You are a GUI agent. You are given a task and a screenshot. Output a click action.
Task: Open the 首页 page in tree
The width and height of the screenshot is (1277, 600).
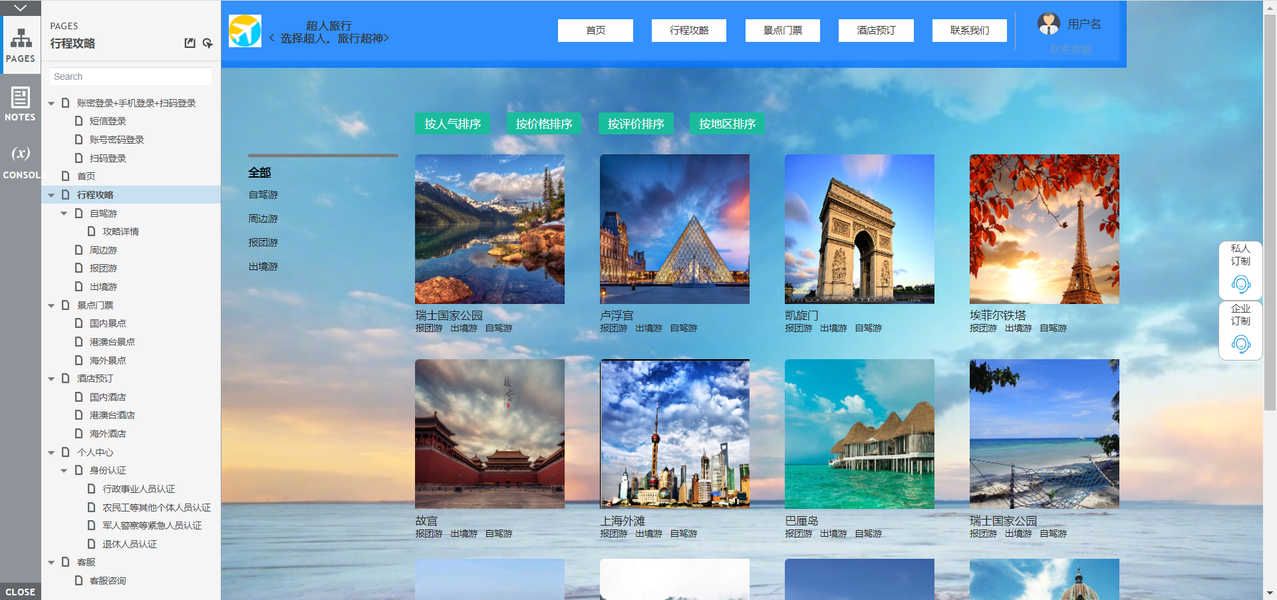(86, 176)
